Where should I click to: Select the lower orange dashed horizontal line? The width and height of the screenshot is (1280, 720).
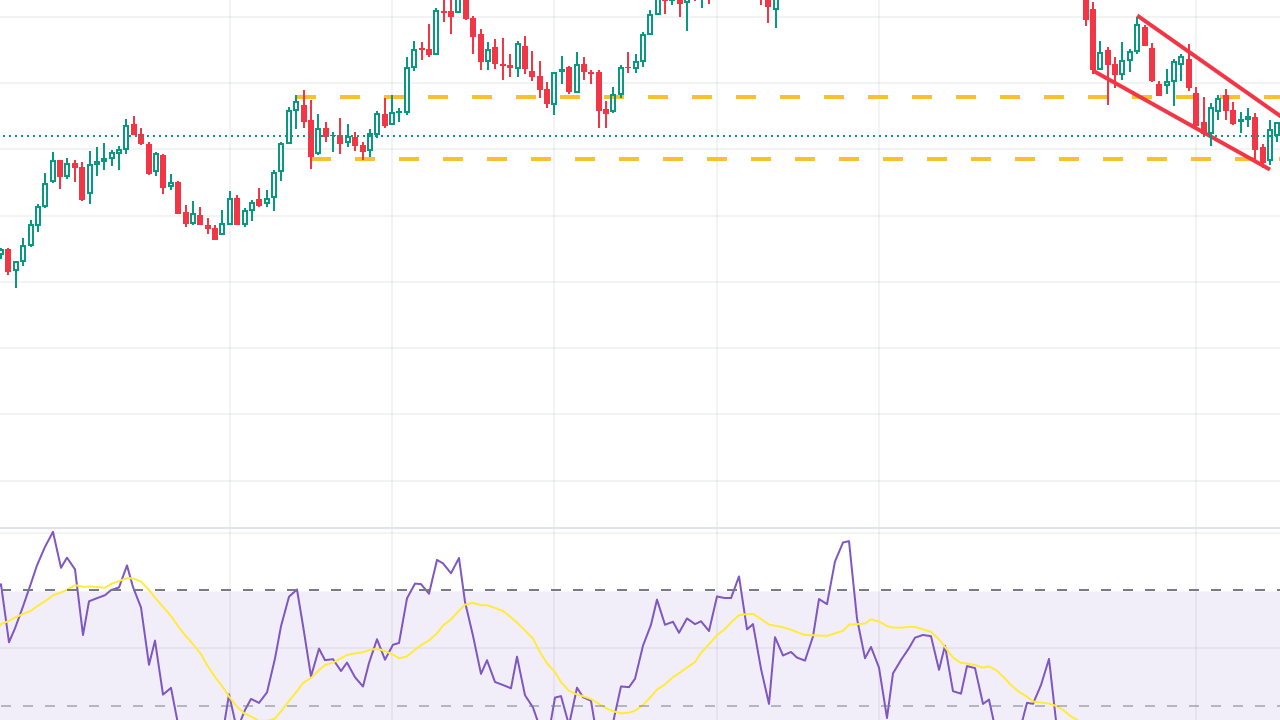click(795, 158)
